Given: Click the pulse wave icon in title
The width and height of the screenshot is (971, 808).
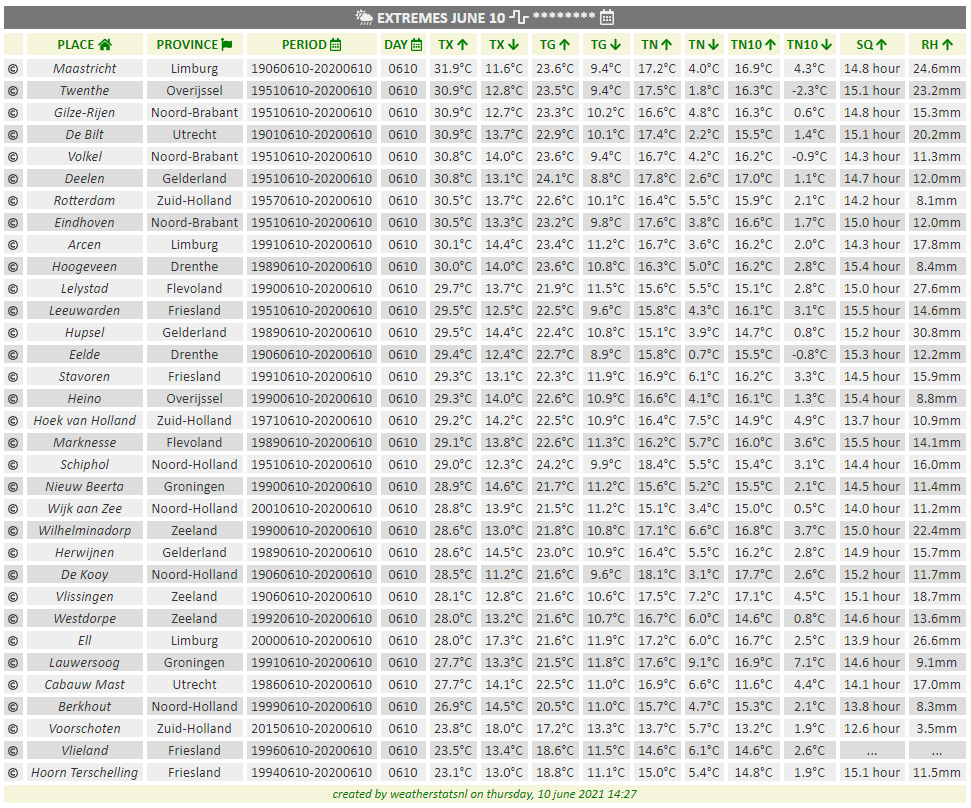Looking at the screenshot, I should tap(519, 17).
